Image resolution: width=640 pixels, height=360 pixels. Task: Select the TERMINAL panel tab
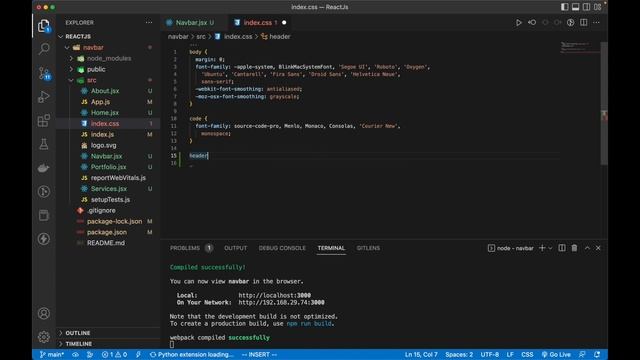(x=331, y=248)
